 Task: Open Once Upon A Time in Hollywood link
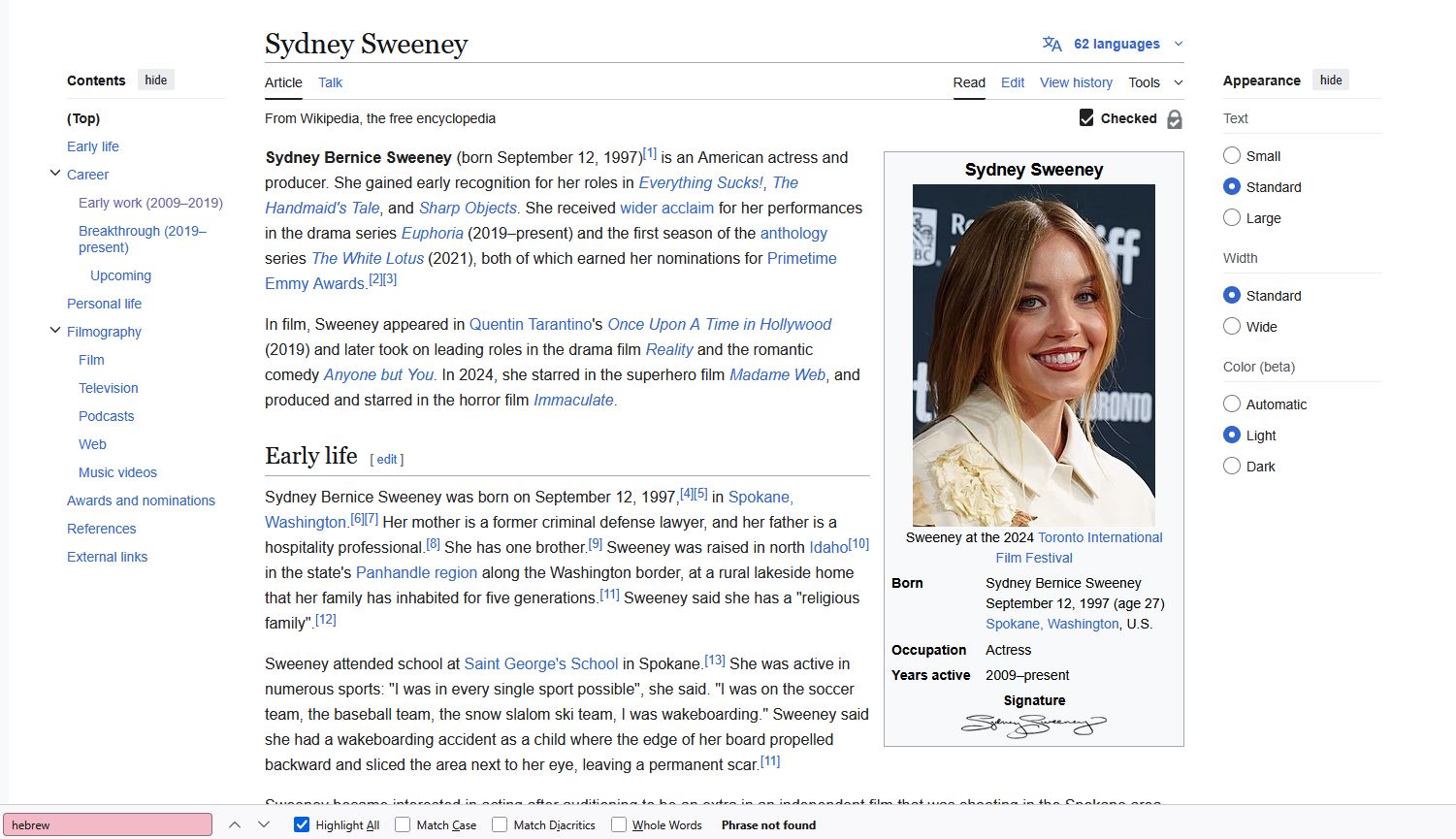tap(720, 324)
